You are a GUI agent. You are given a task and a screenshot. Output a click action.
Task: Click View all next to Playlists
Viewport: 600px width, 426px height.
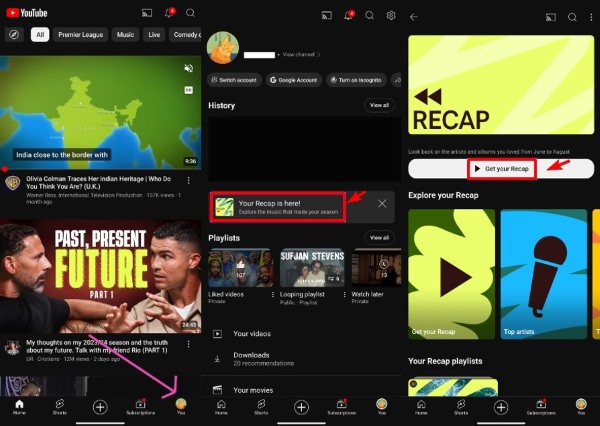click(379, 238)
